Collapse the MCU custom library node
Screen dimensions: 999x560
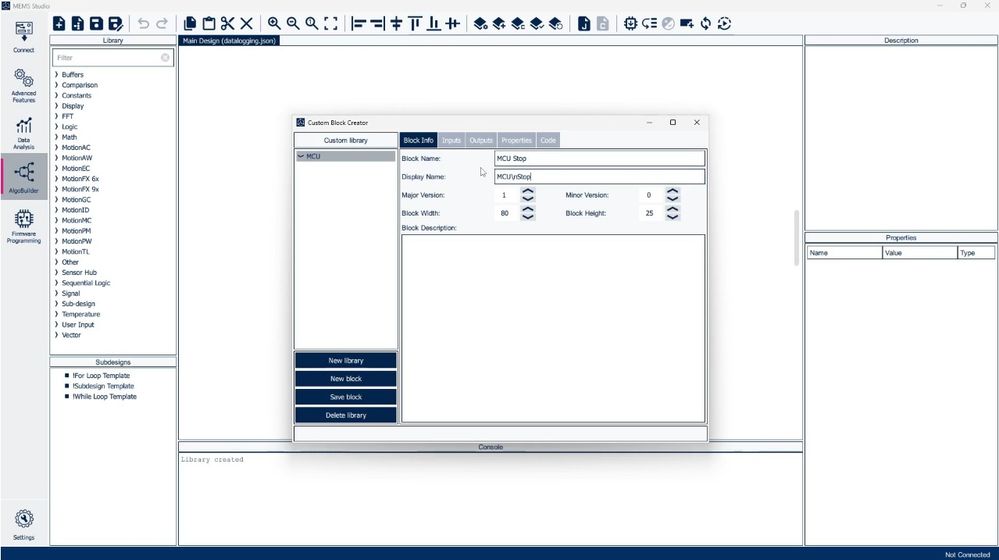click(301, 156)
